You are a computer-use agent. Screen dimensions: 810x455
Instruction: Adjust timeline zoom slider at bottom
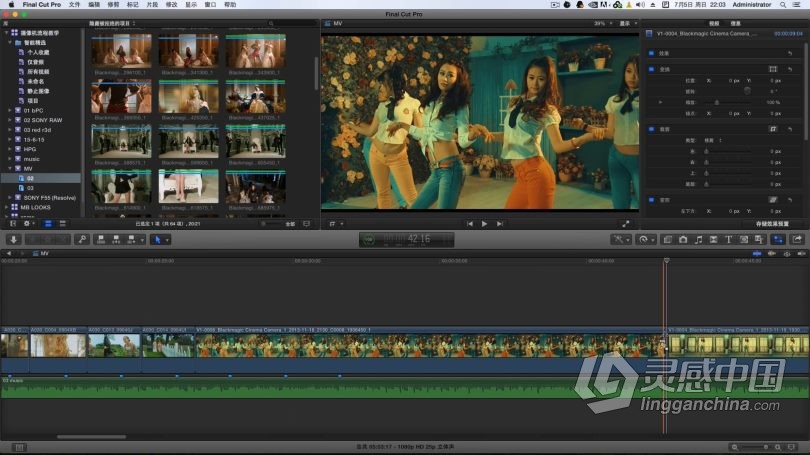(x=756, y=447)
